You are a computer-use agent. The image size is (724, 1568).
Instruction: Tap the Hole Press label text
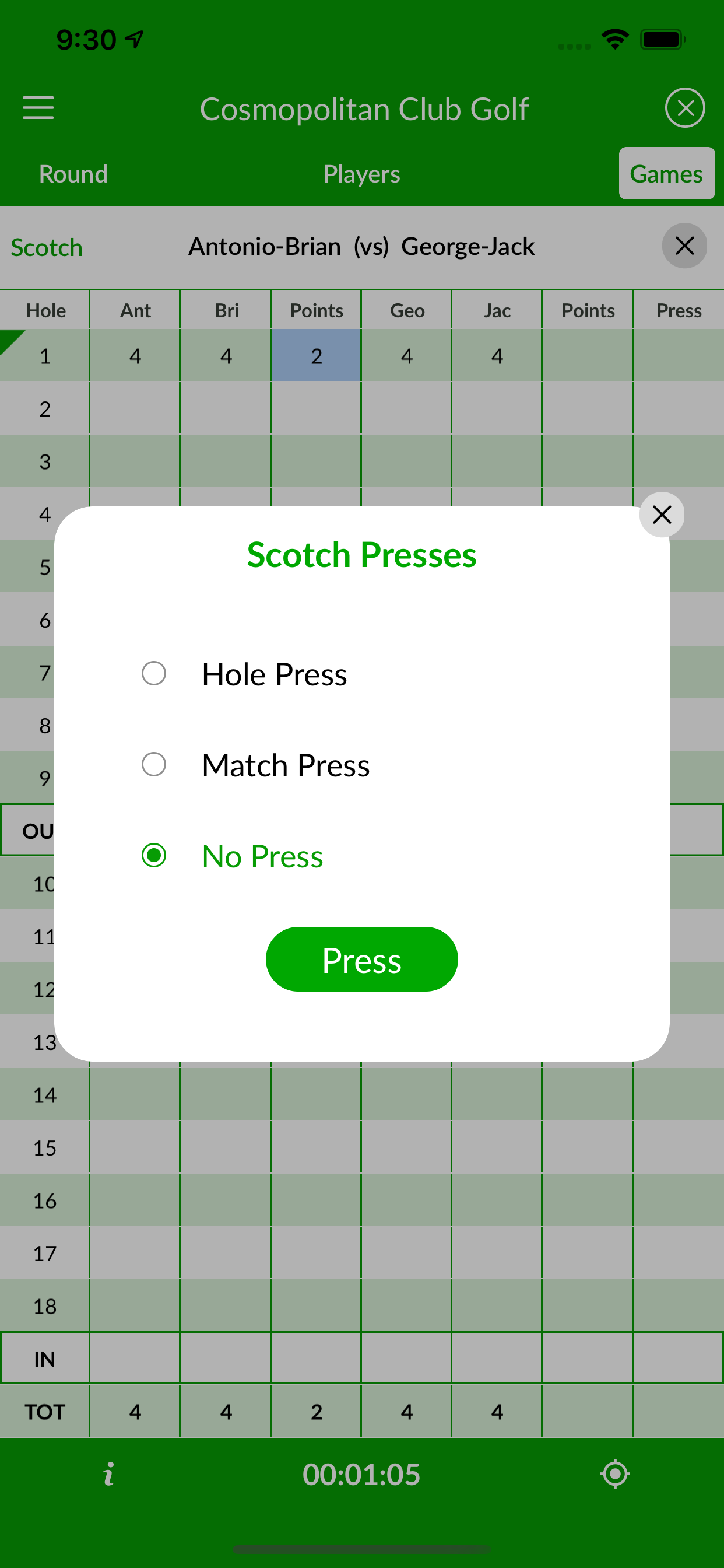pyautogui.click(x=275, y=674)
